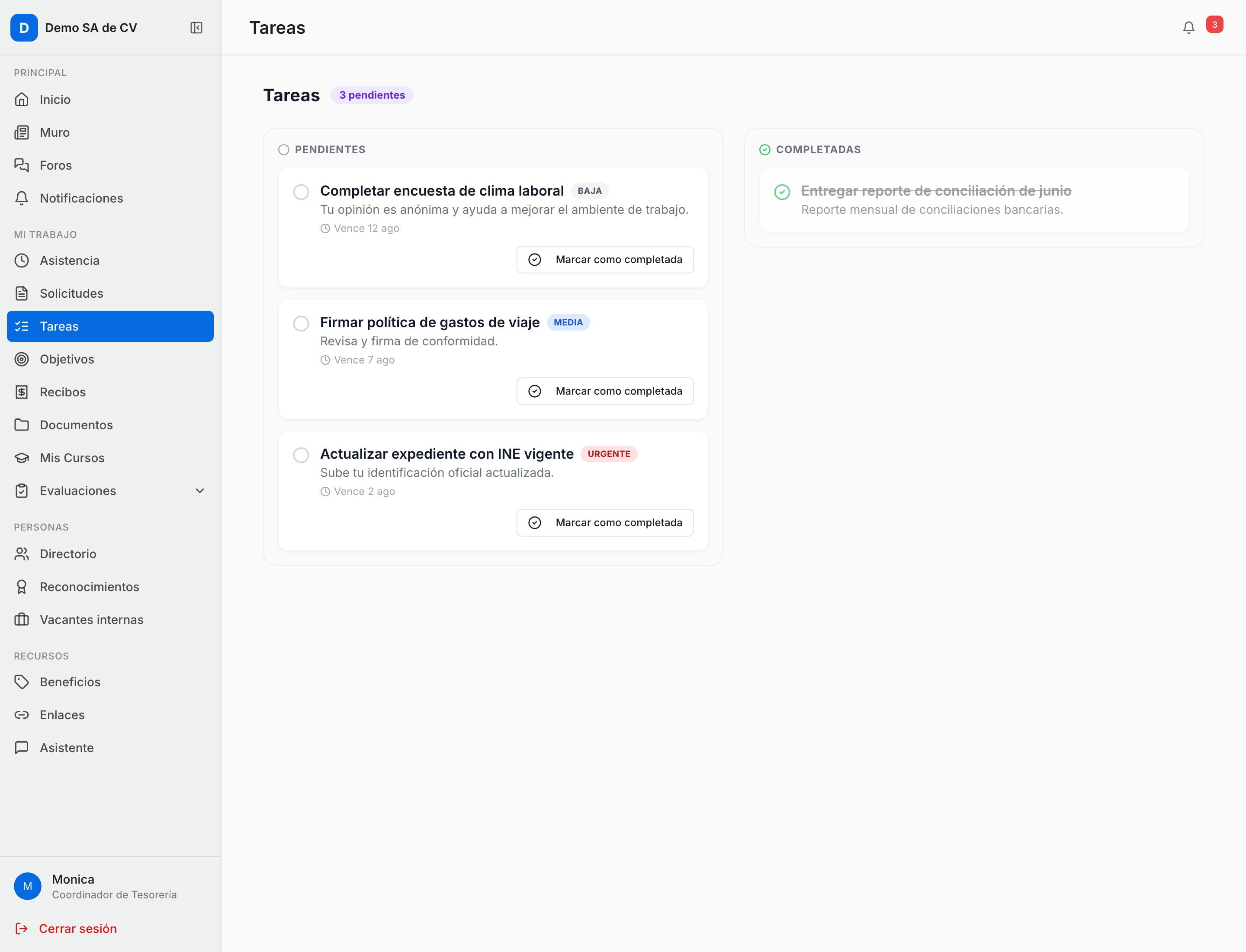
Task: Click the Foros chat bubbles icon
Action: point(22,165)
